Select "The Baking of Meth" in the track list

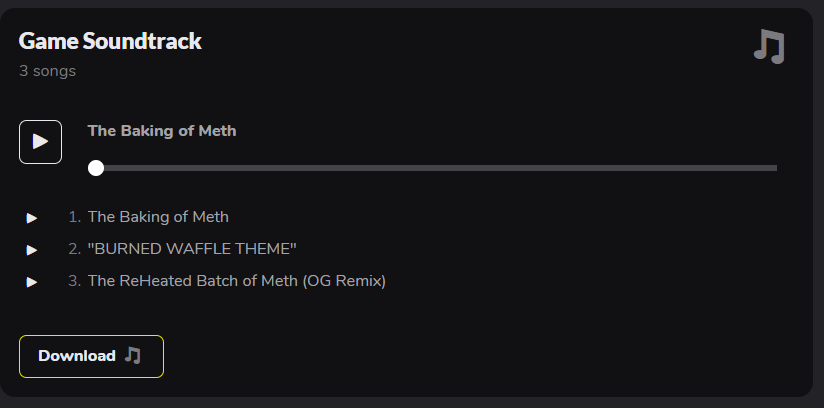tap(158, 217)
